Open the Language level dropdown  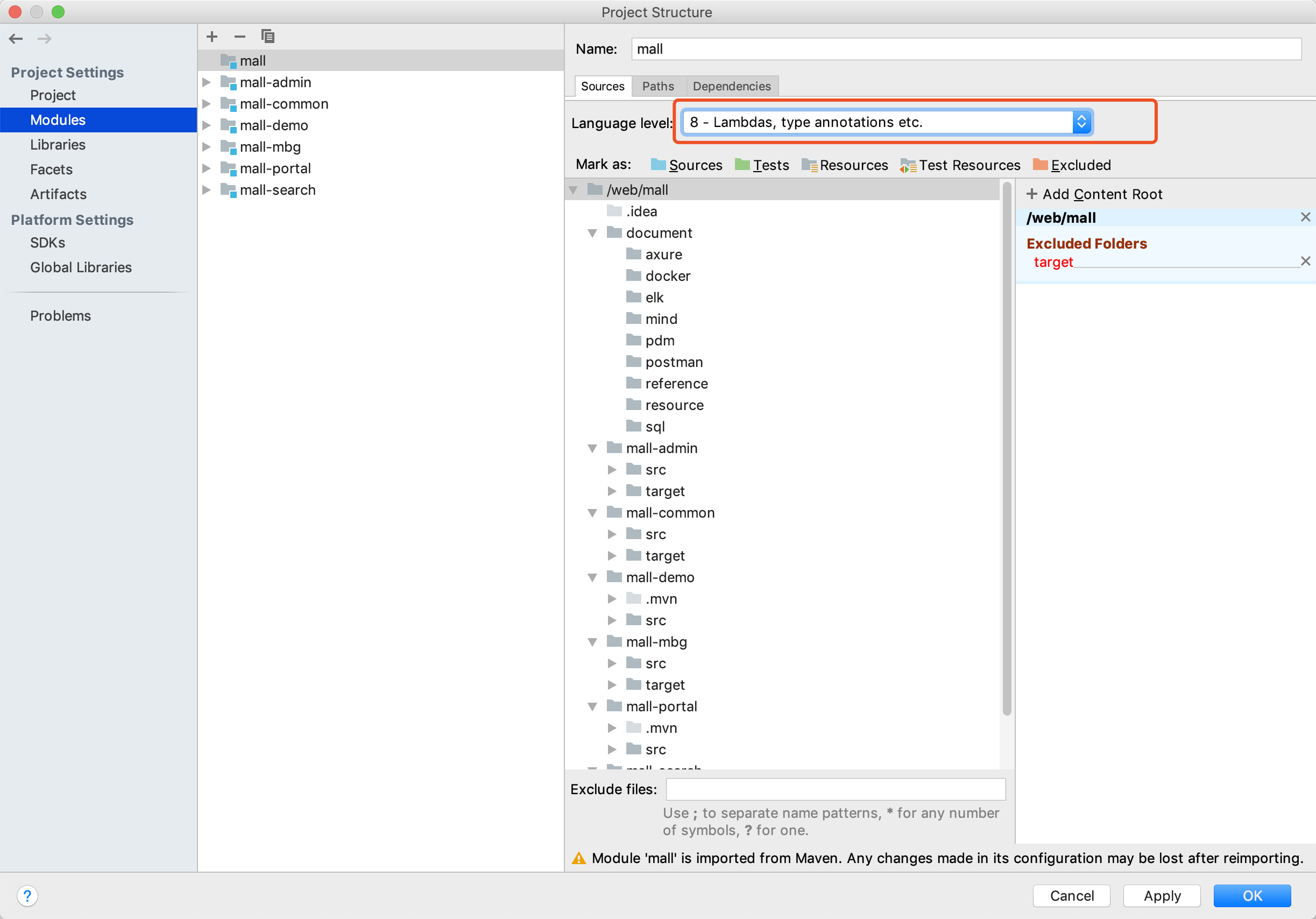(1081, 122)
